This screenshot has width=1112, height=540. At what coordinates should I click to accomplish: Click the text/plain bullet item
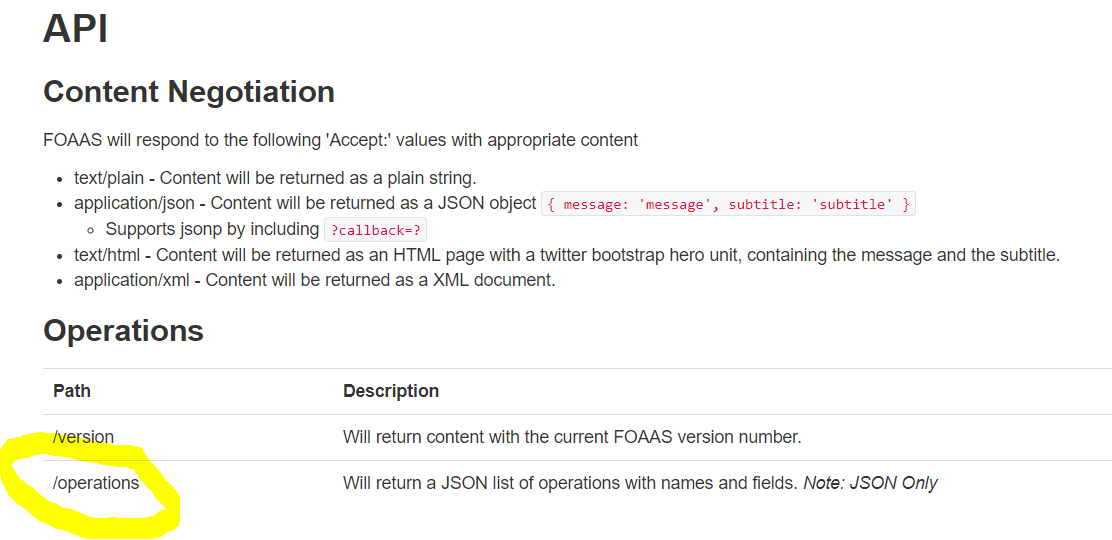tap(109, 178)
